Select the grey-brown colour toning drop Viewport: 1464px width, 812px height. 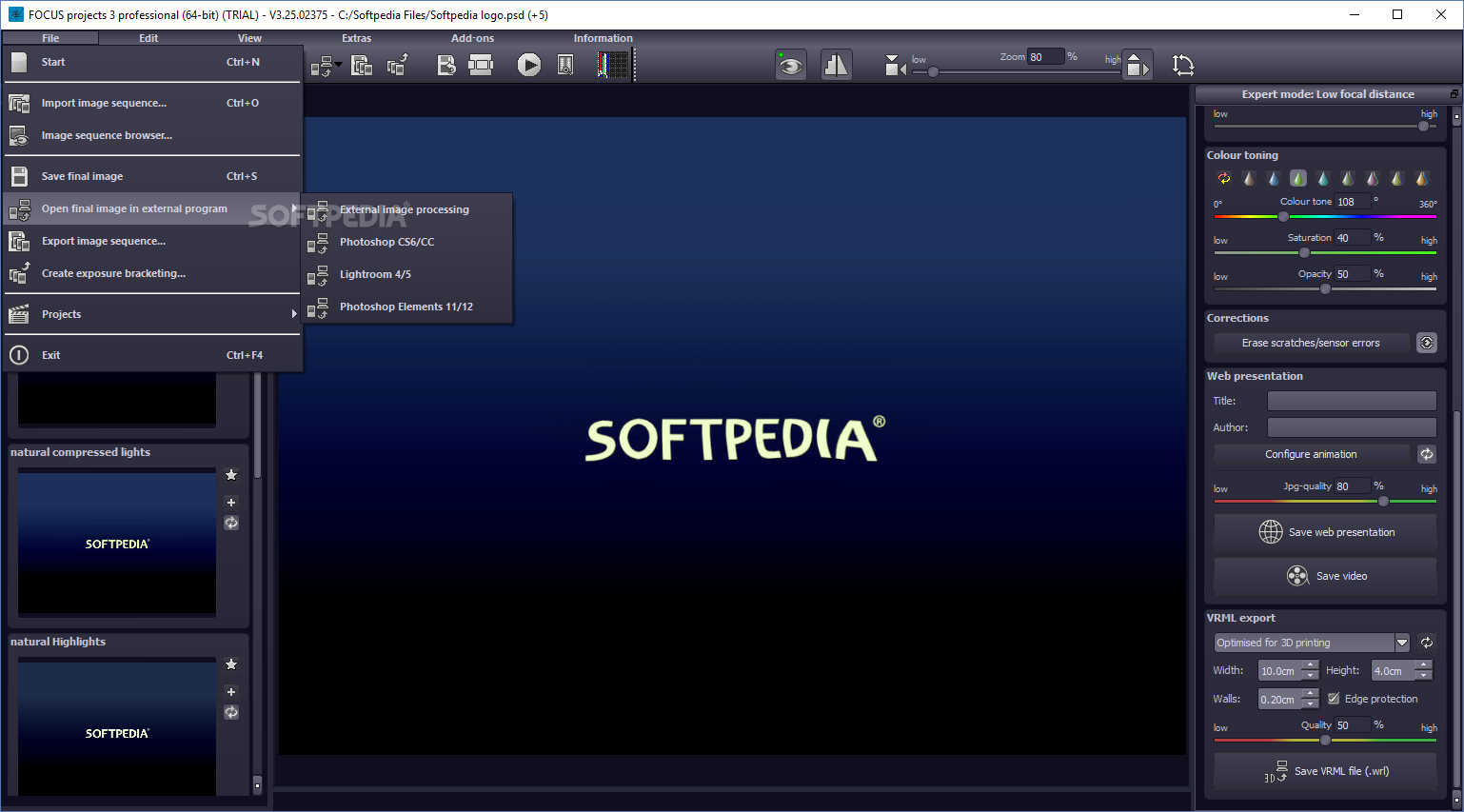pyautogui.click(x=1249, y=178)
